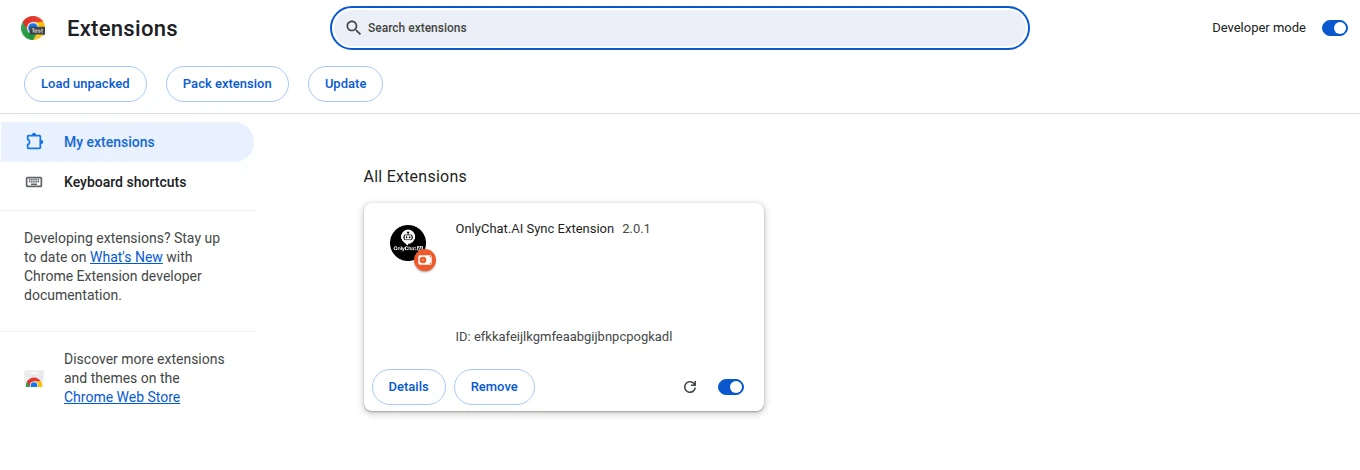1360x470 pixels.
Task: Focus the Search extensions field
Action: [680, 28]
